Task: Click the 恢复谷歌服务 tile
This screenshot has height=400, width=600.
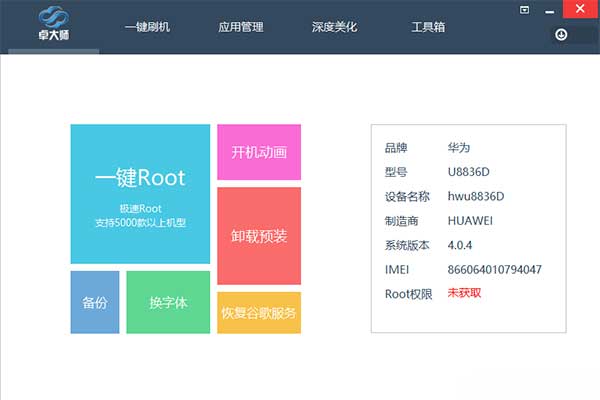Action: [259, 313]
